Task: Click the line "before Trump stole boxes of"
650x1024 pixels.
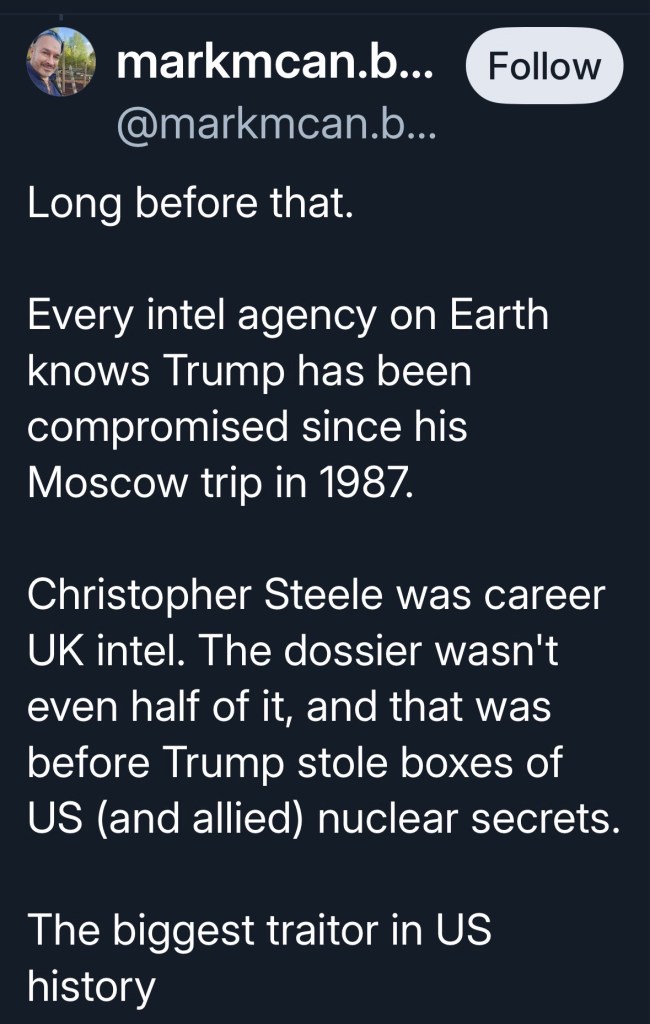Action: (x=295, y=762)
